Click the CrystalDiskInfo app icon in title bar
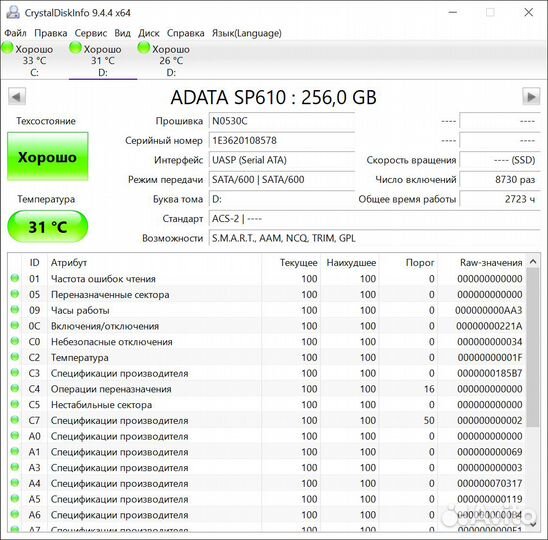 (13, 13)
